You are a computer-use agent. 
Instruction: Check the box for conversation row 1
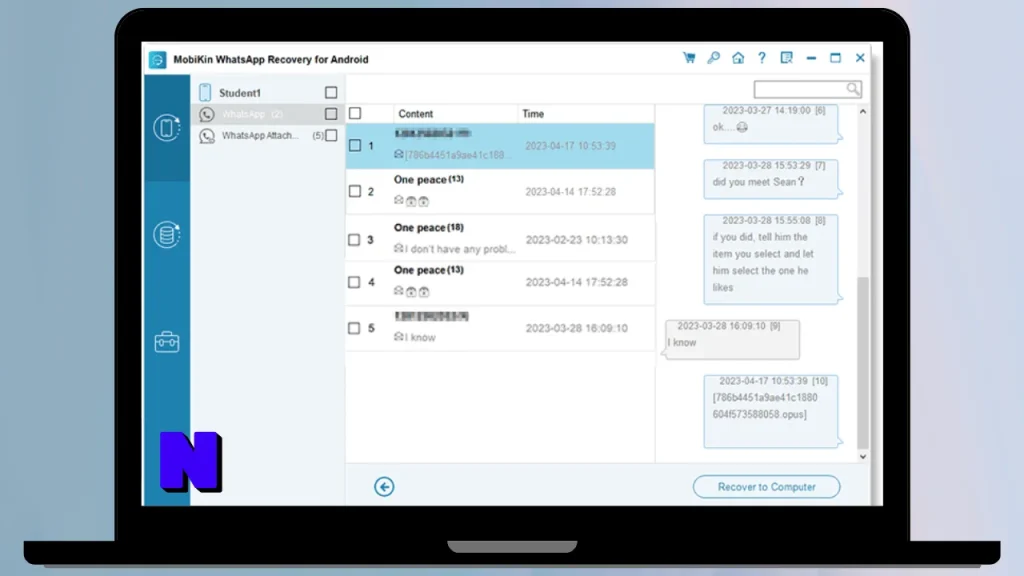355,146
